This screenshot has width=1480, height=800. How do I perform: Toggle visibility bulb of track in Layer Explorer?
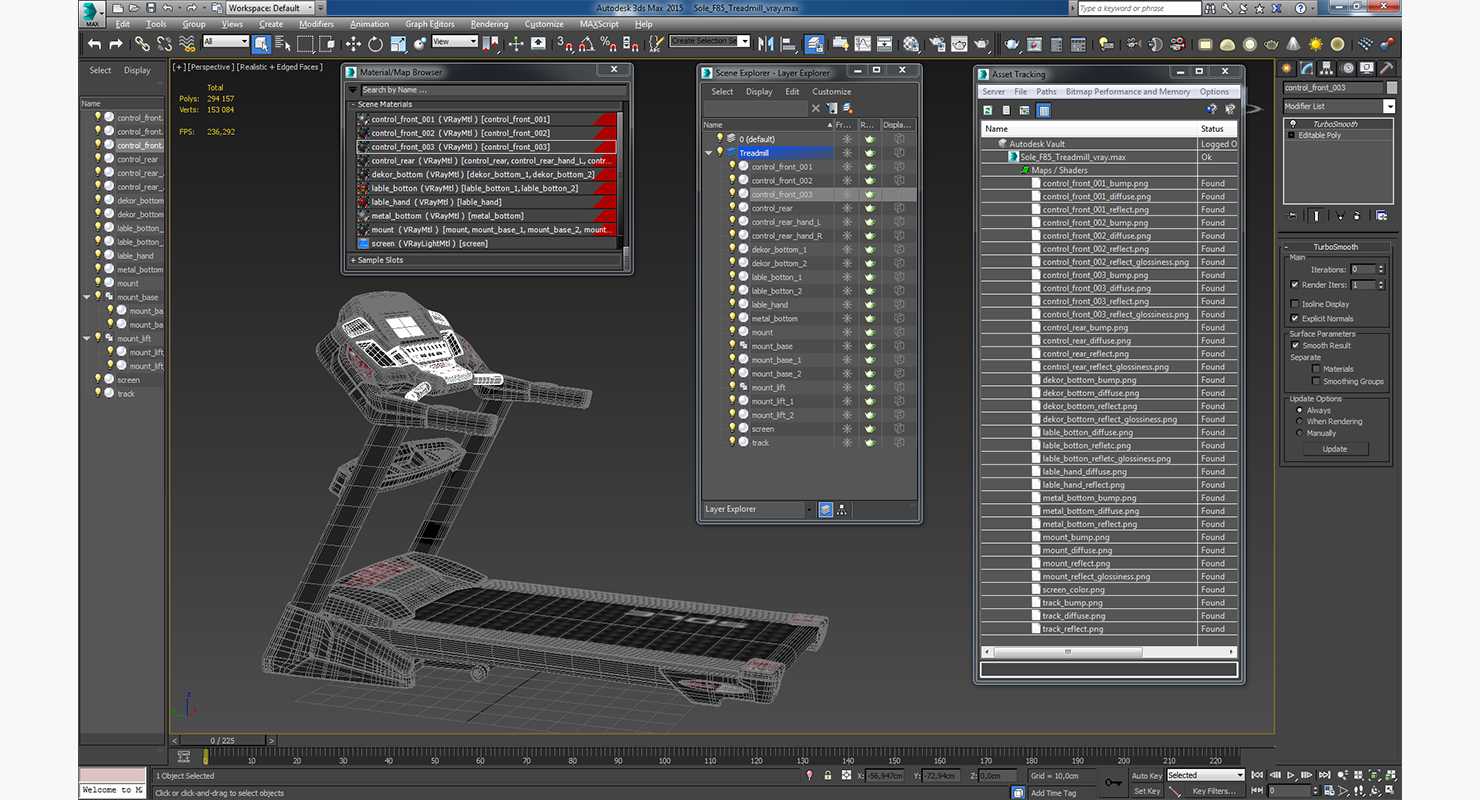pyautogui.click(x=732, y=442)
